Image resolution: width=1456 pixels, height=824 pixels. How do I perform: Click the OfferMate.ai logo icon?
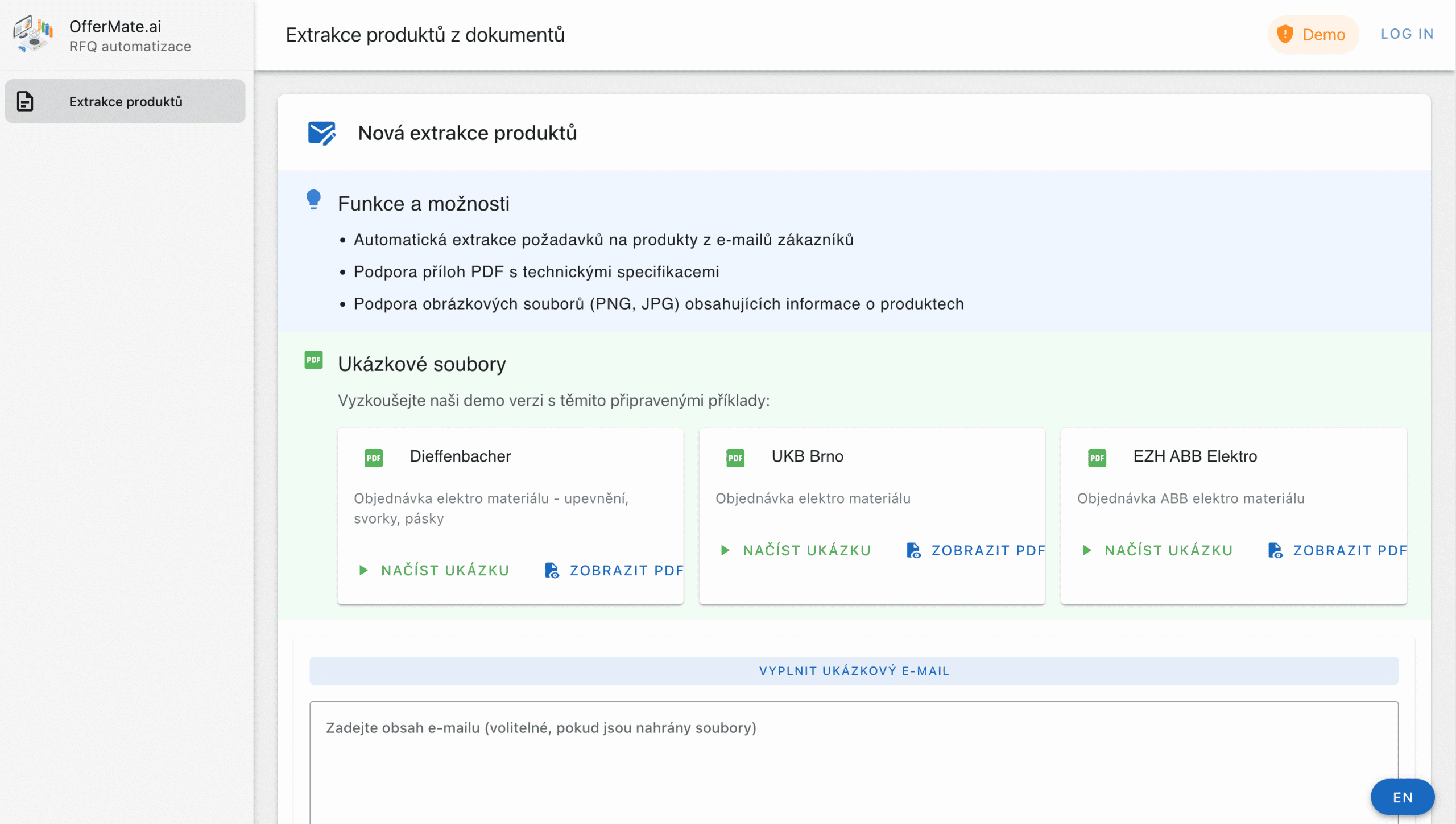(33, 34)
